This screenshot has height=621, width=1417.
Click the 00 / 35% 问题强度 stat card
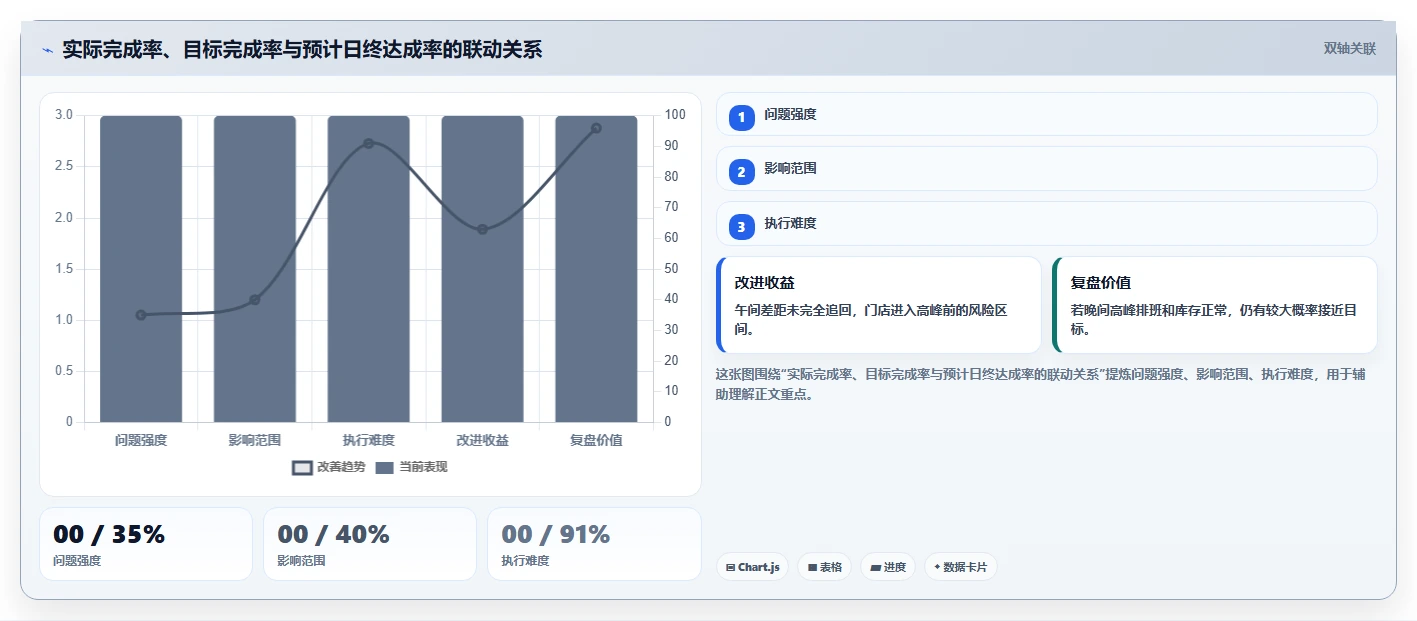click(146, 544)
